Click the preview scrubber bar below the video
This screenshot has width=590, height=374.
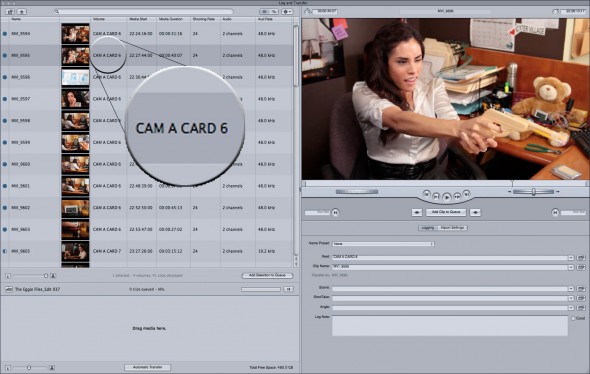[x=445, y=184]
